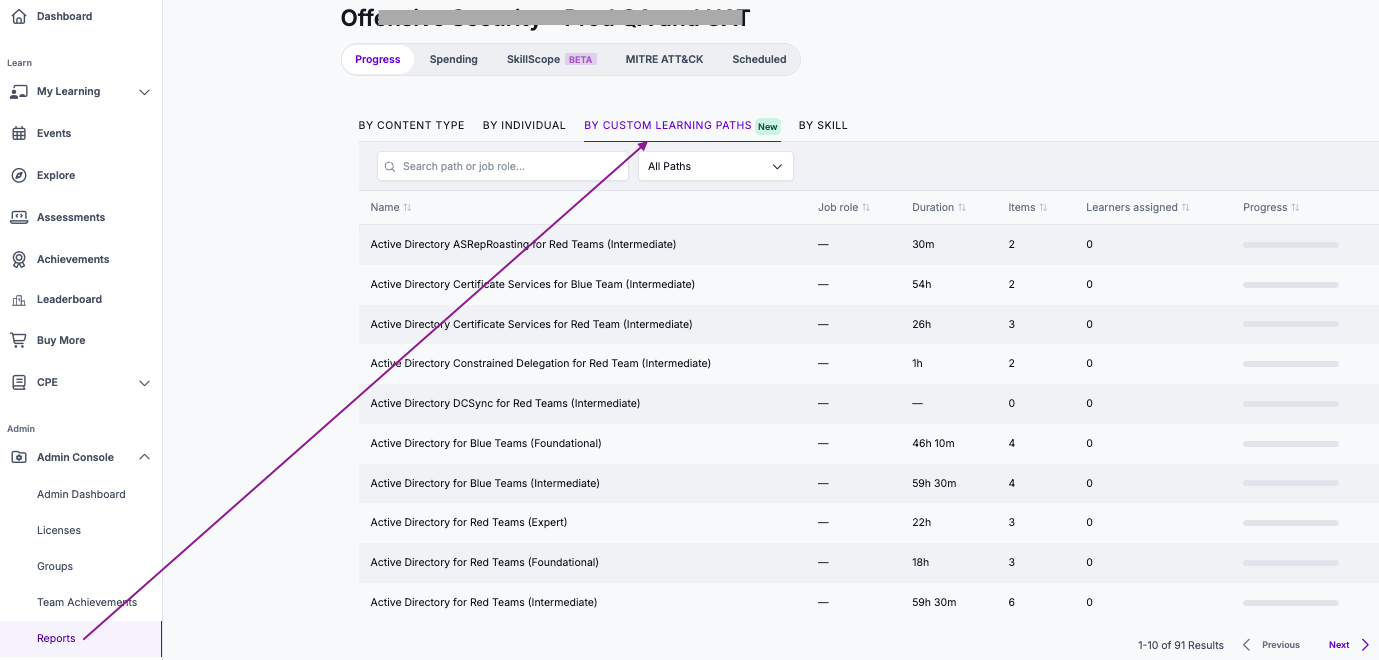This screenshot has width=1379, height=660.
Task: Select the By Skill sub-tab
Action: coord(823,126)
